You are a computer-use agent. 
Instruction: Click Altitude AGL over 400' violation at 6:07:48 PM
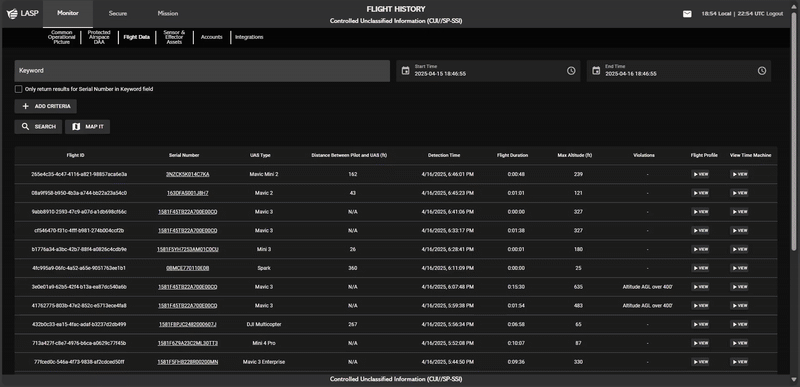(647, 287)
